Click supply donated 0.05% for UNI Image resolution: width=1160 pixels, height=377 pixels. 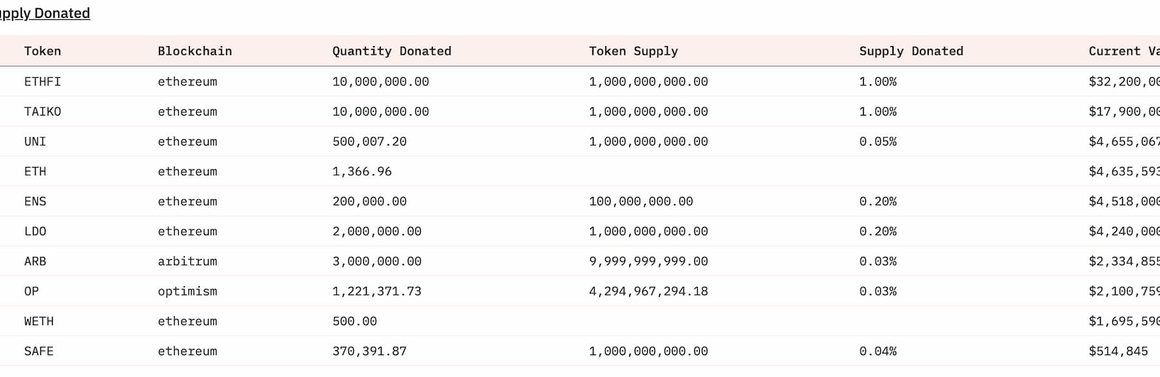[877, 141]
